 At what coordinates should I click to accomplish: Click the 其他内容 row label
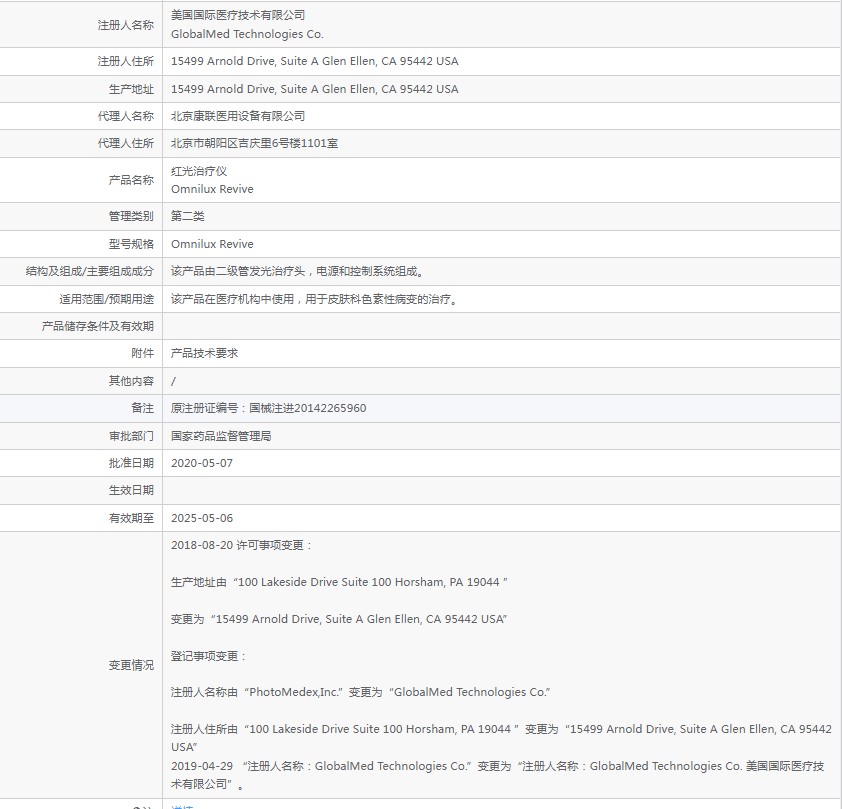(x=131, y=381)
